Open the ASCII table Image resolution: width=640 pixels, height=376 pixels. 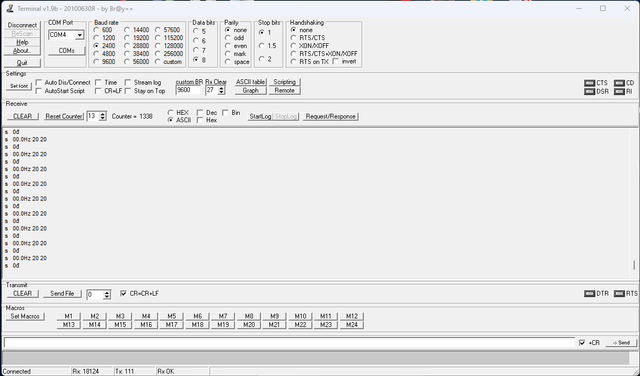coord(251,82)
